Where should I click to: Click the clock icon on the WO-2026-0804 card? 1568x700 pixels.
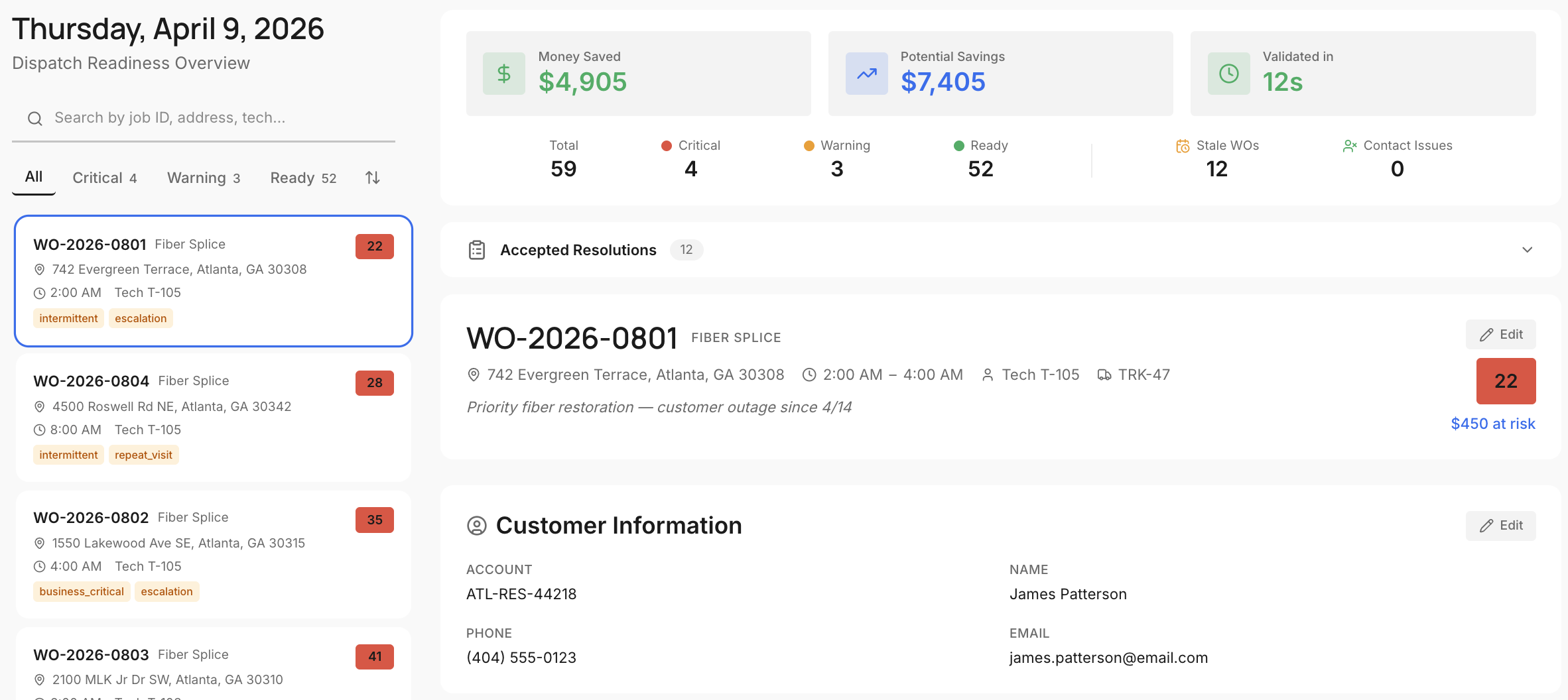[x=40, y=430]
